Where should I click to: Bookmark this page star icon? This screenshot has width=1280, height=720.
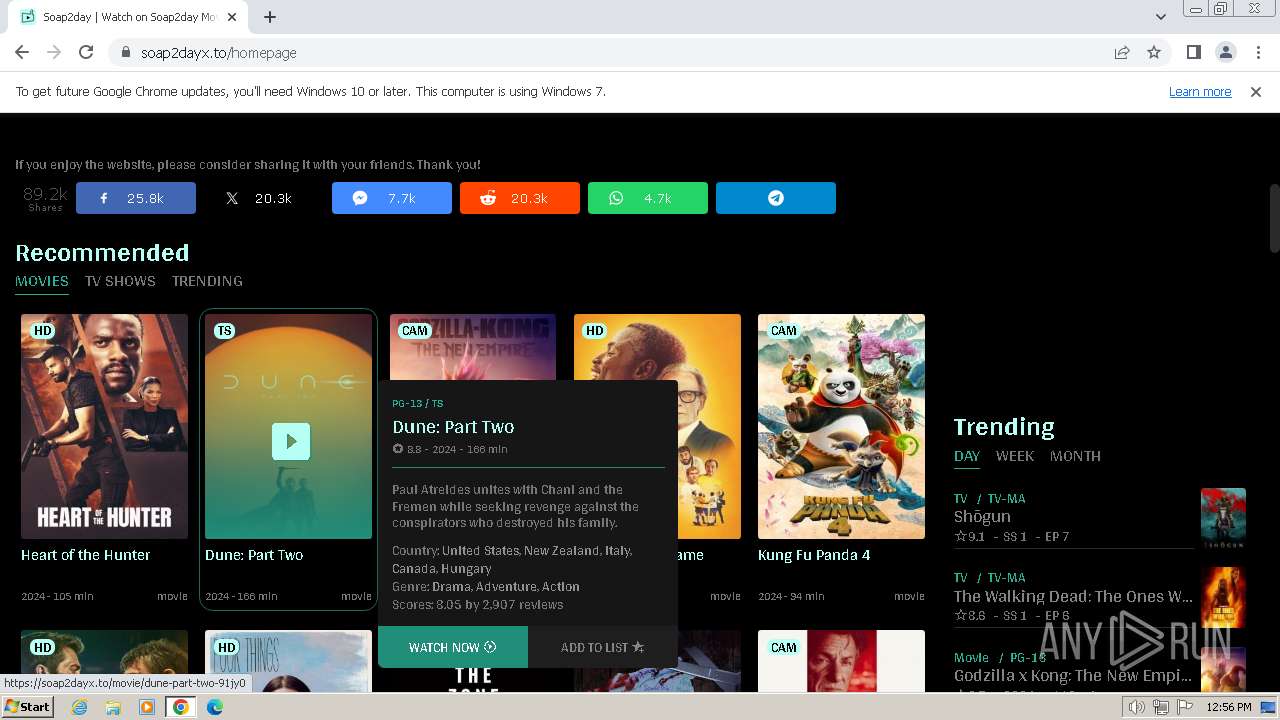[1154, 52]
